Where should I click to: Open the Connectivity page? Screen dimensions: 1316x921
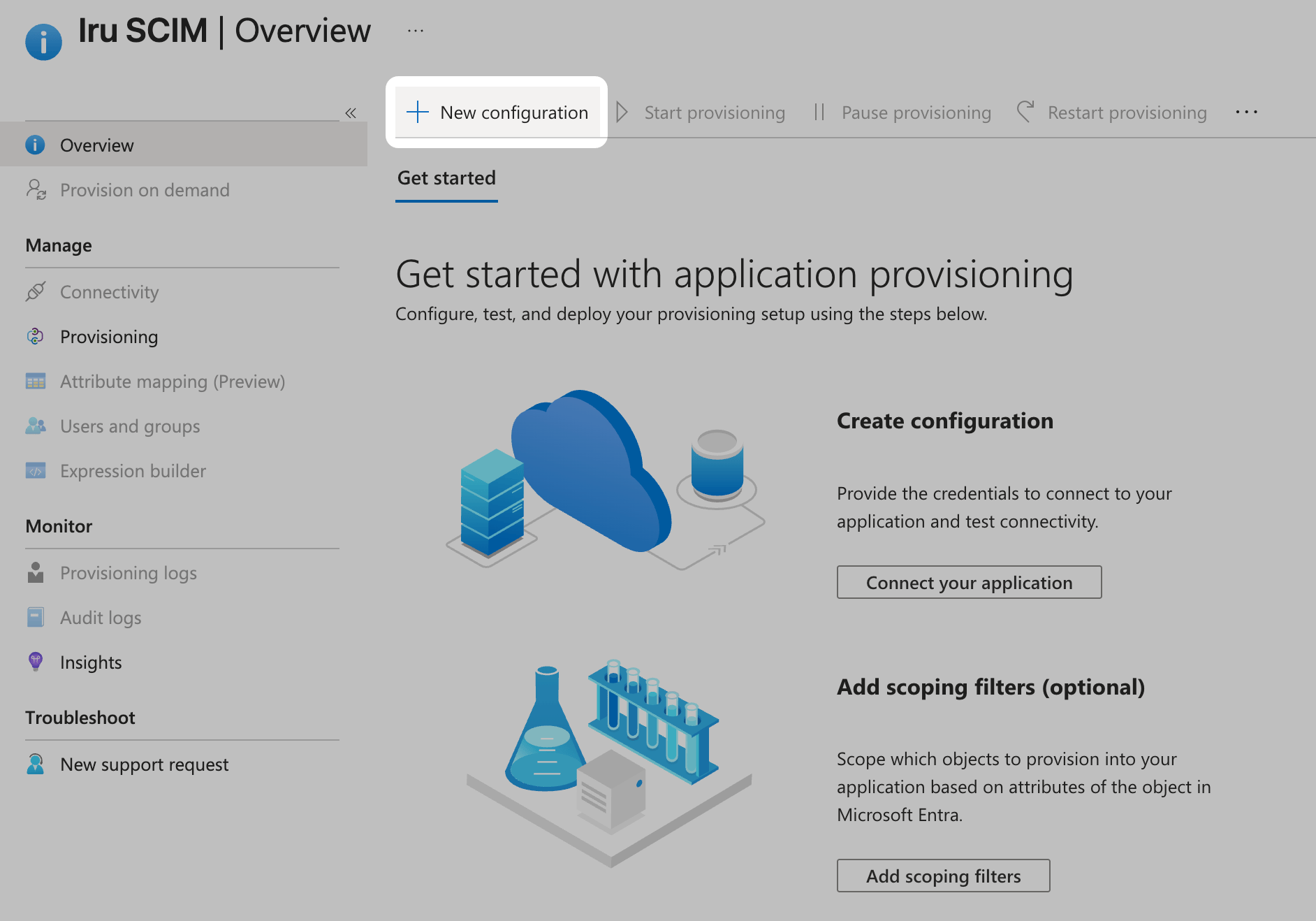click(x=109, y=292)
